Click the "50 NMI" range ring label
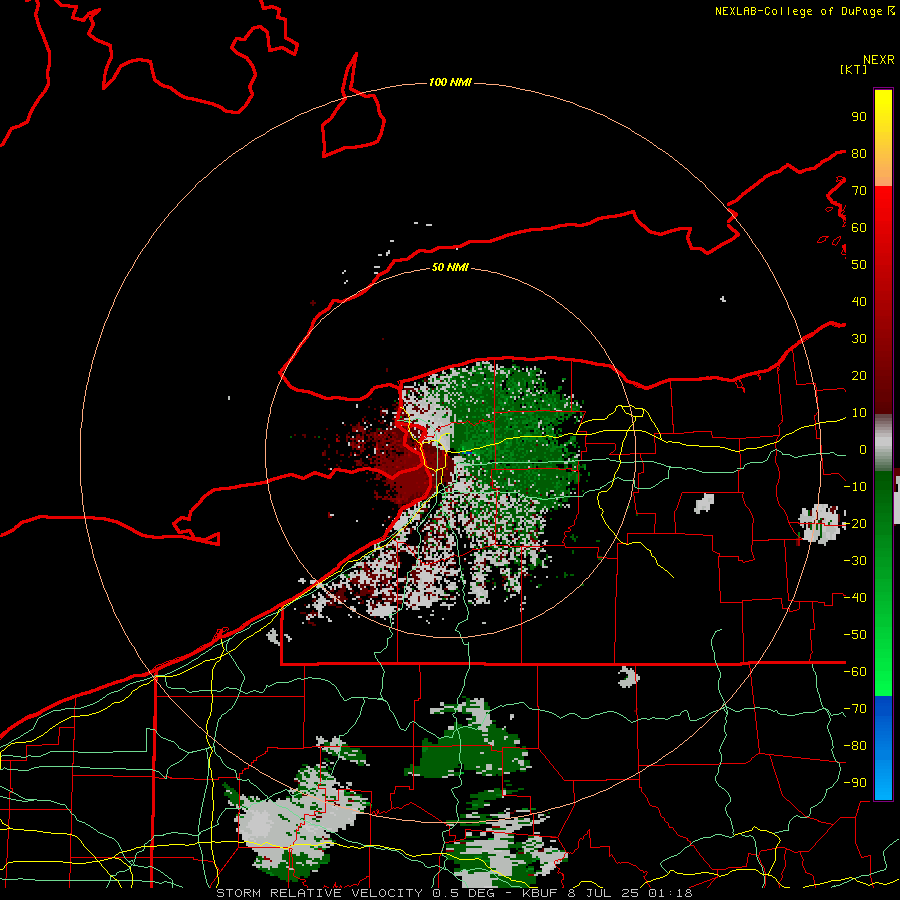900x900 pixels. pyautogui.click(x=450, y=267)
